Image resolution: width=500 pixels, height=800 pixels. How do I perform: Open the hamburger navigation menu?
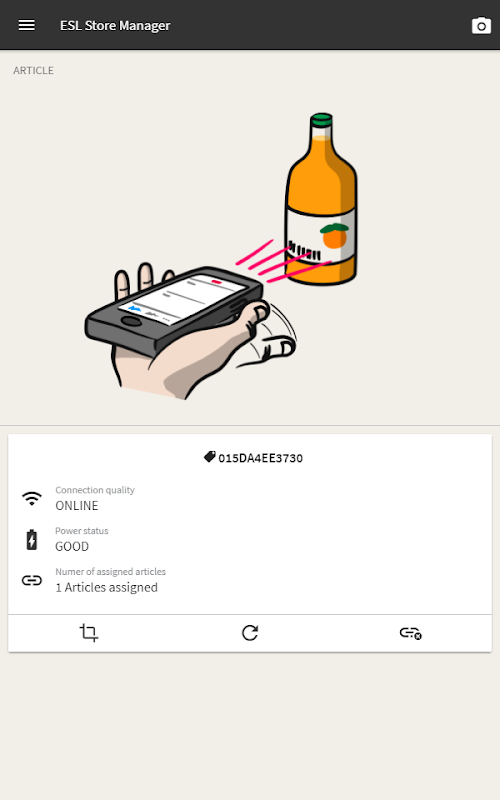pyautogui.click(x=27, y=25)
